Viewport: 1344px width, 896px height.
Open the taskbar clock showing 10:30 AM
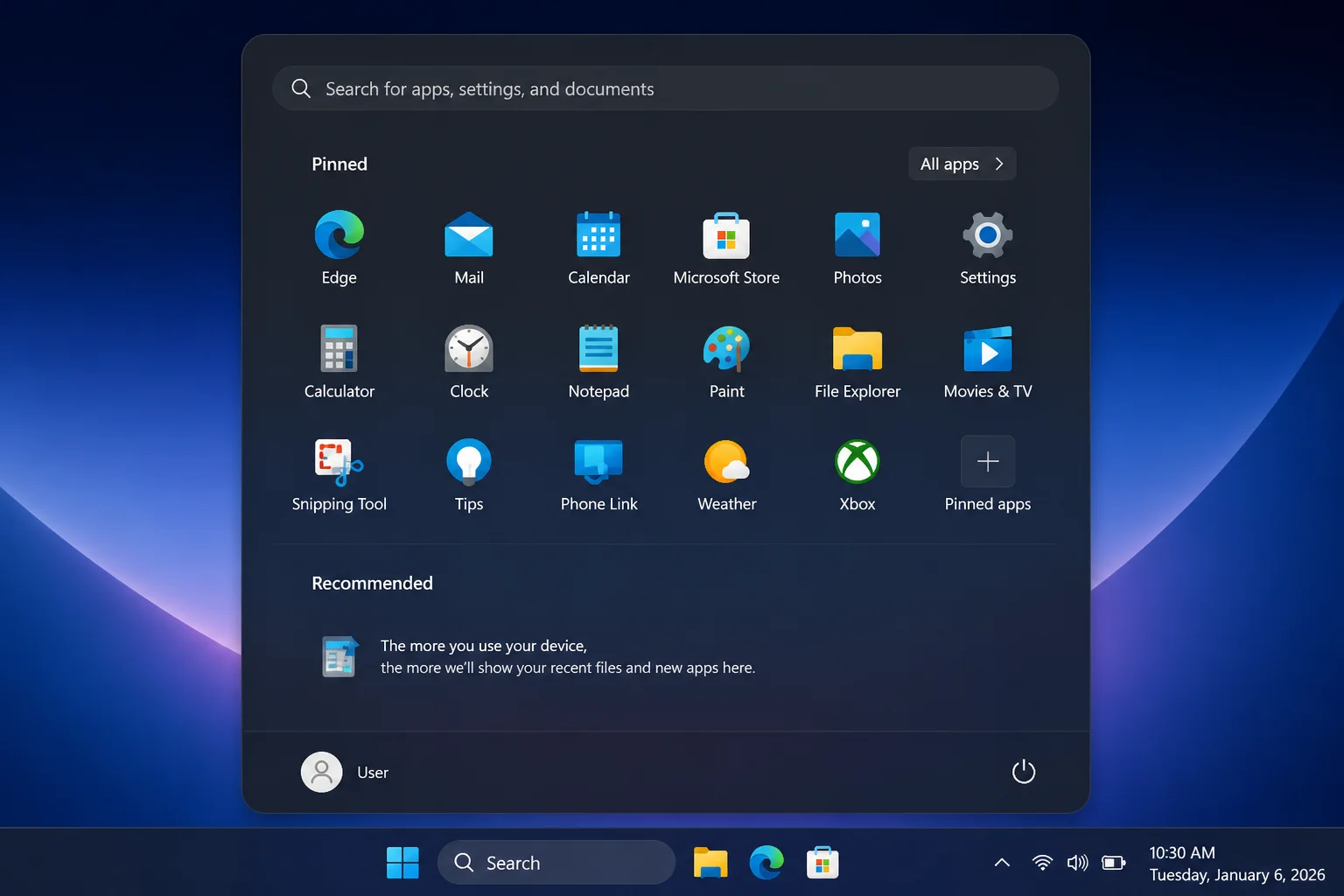point(1236,864)
